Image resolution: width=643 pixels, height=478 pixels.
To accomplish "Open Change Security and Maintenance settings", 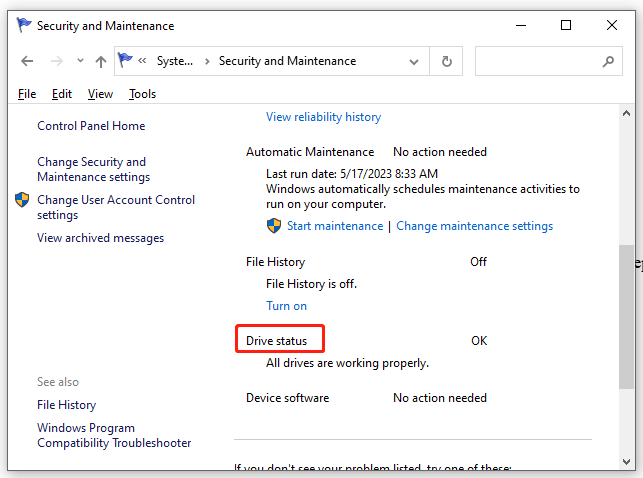I will tap(93, 169).
